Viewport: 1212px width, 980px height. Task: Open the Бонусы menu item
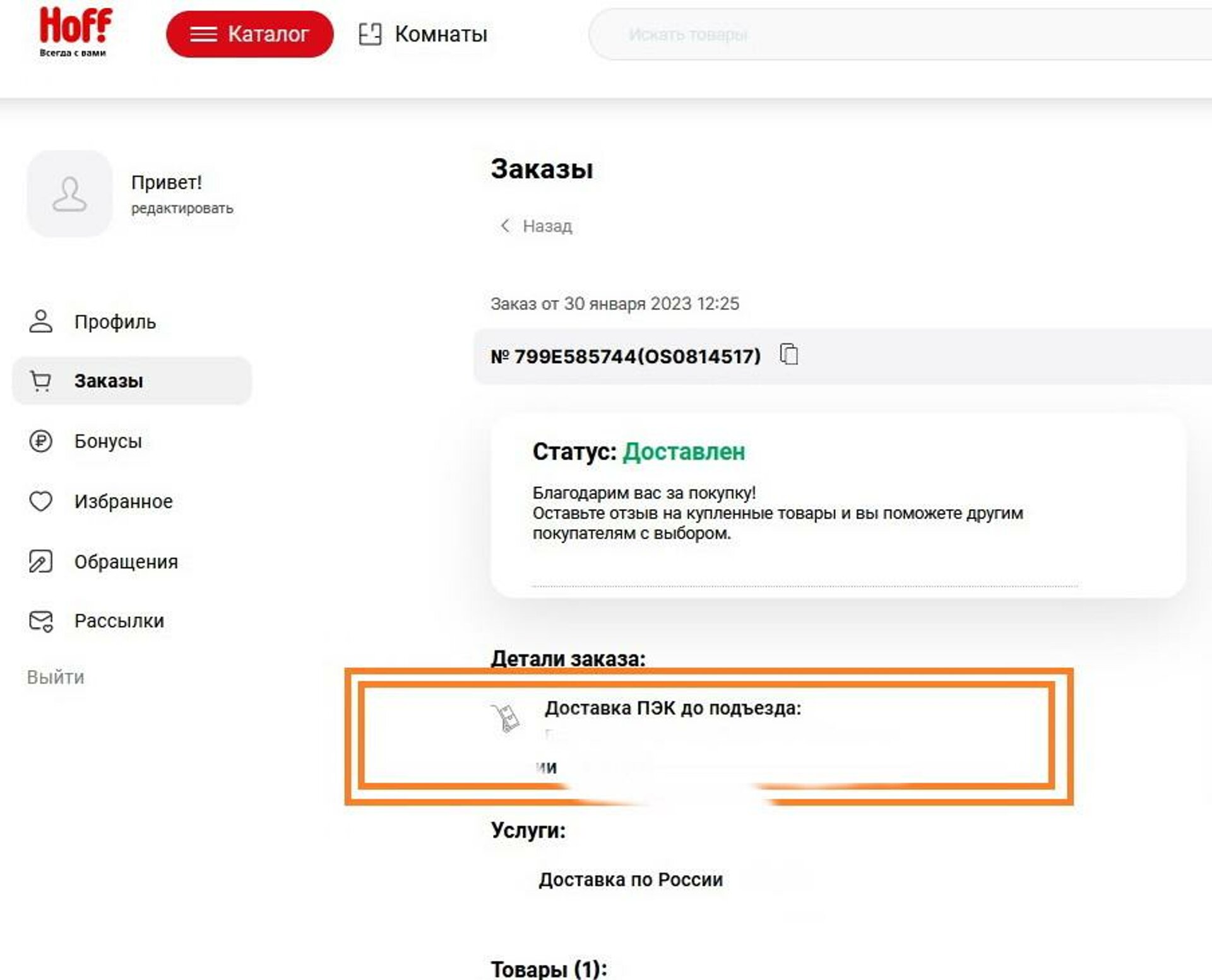pyautogui.click(x=131, y=441)
